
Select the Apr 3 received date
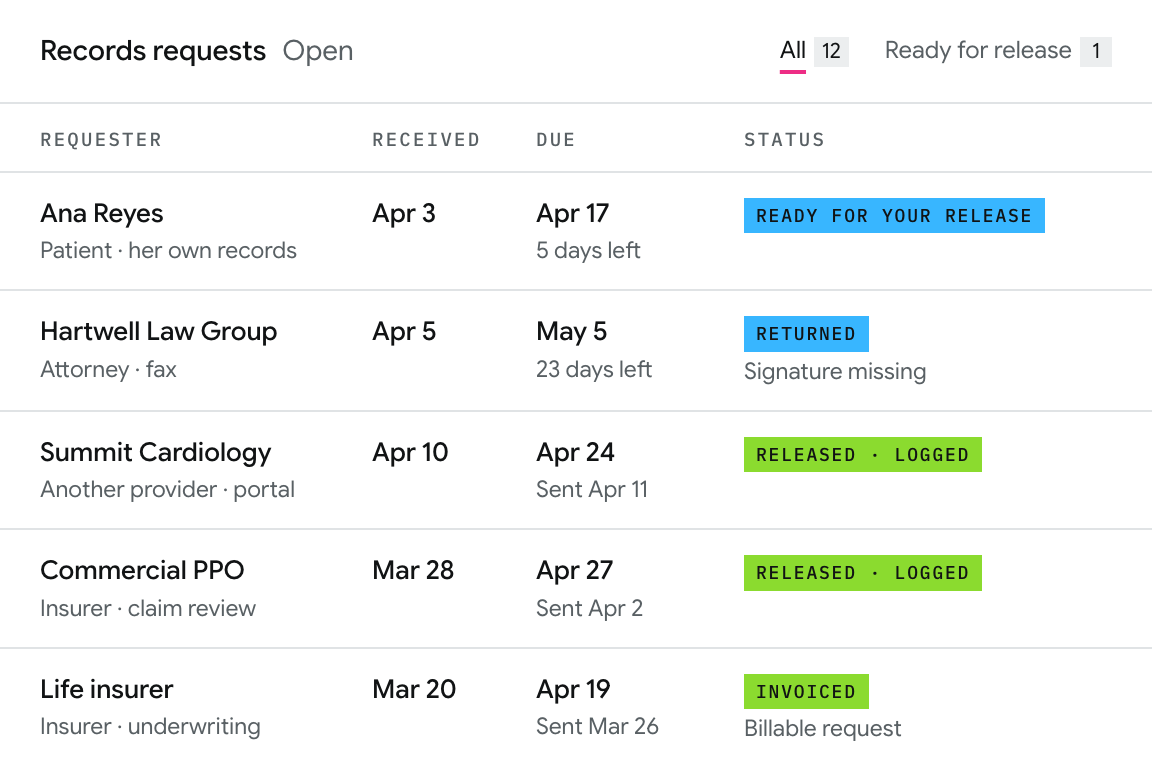(404, 213)
